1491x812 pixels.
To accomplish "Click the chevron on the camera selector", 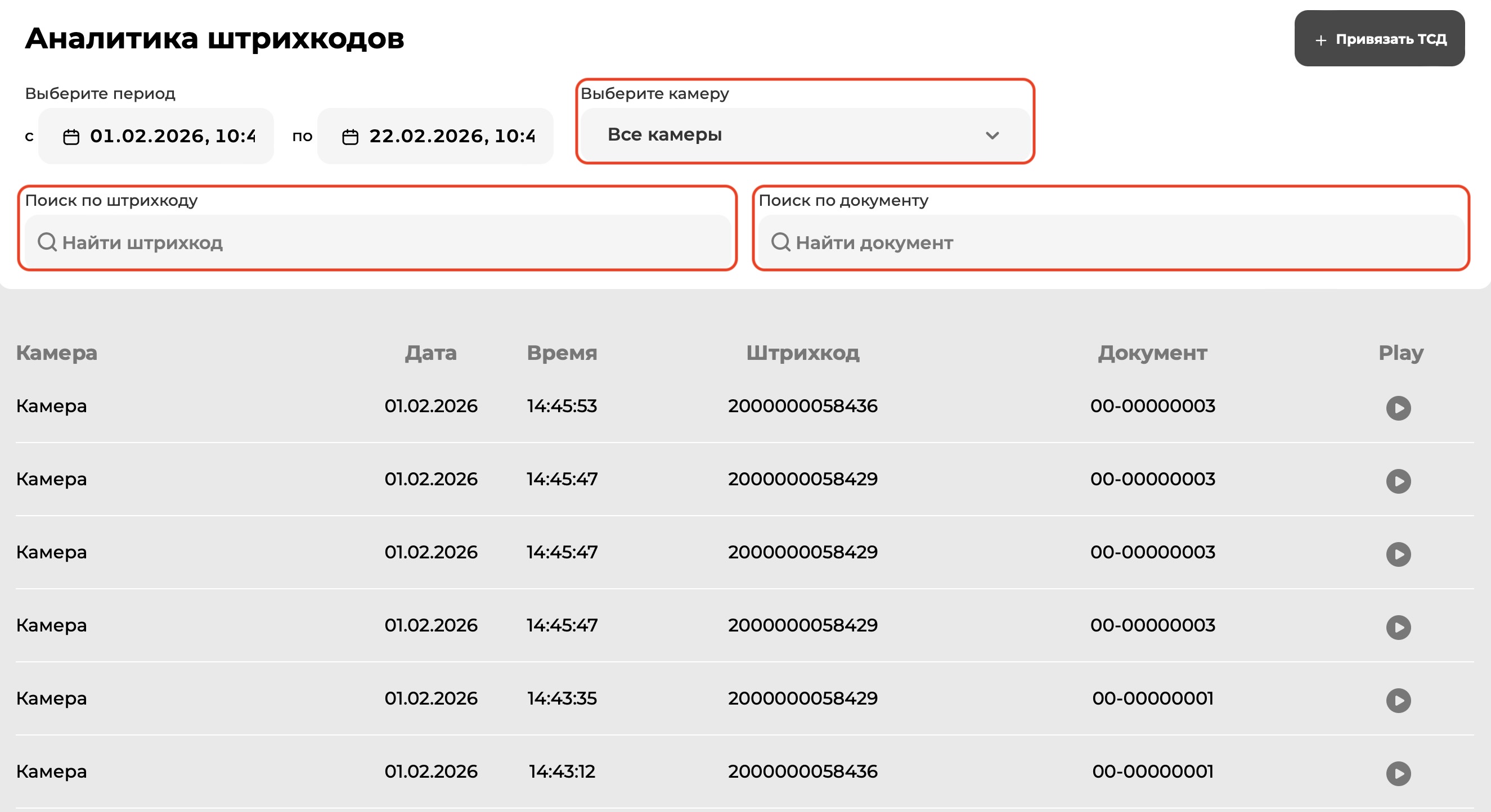I will (992, 136).
